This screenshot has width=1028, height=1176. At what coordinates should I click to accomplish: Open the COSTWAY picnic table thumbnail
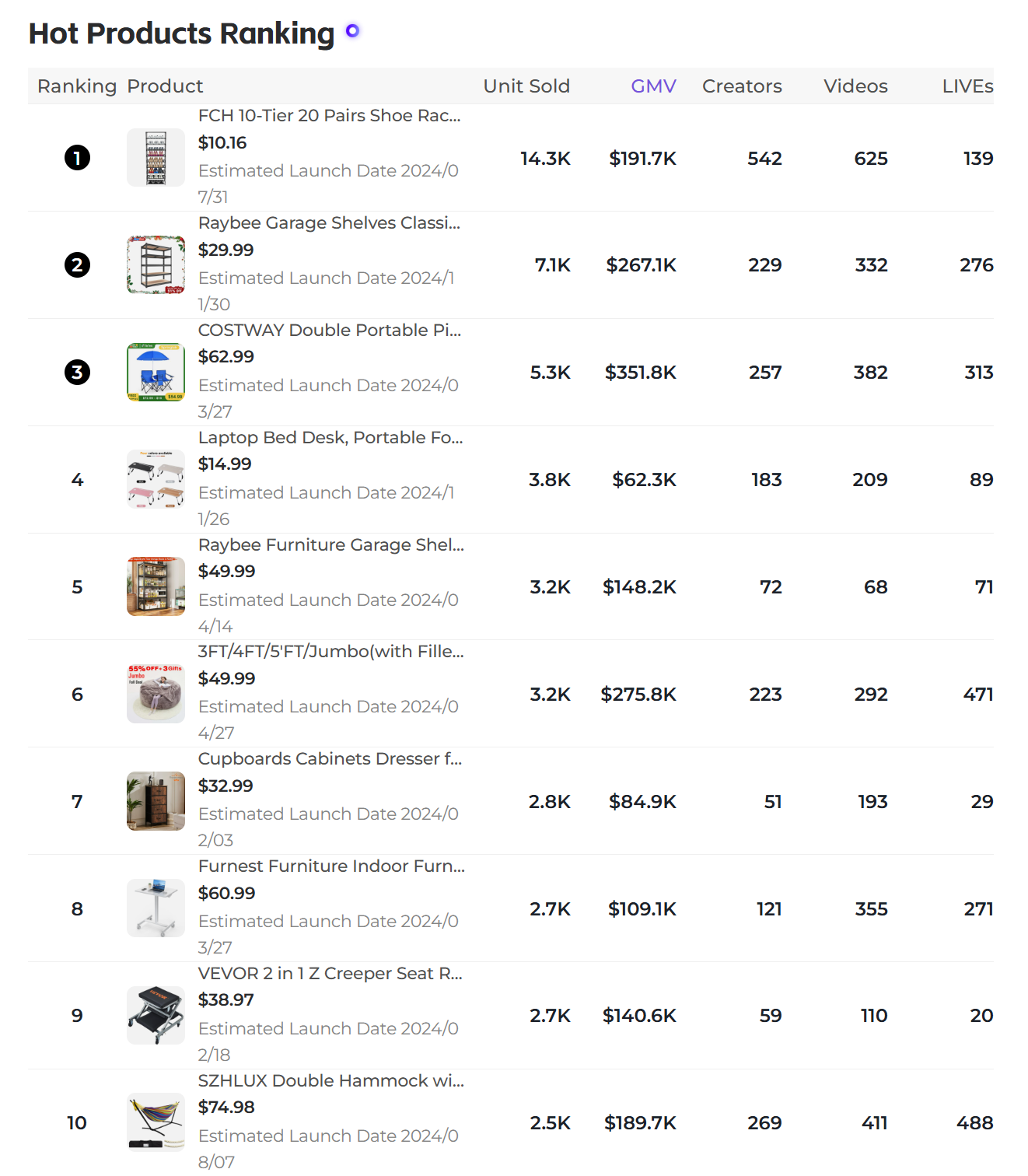pos(156,373)
